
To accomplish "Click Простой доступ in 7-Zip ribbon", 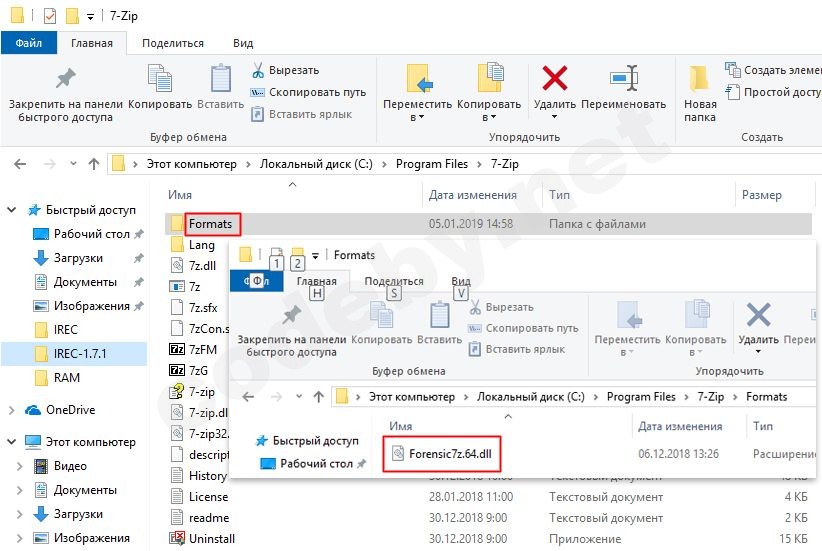I will point(773,92).
